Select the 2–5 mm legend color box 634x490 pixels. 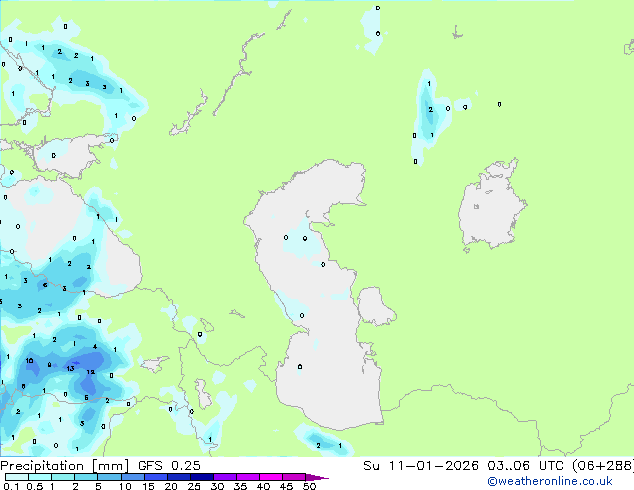click(x=86, y=477)
